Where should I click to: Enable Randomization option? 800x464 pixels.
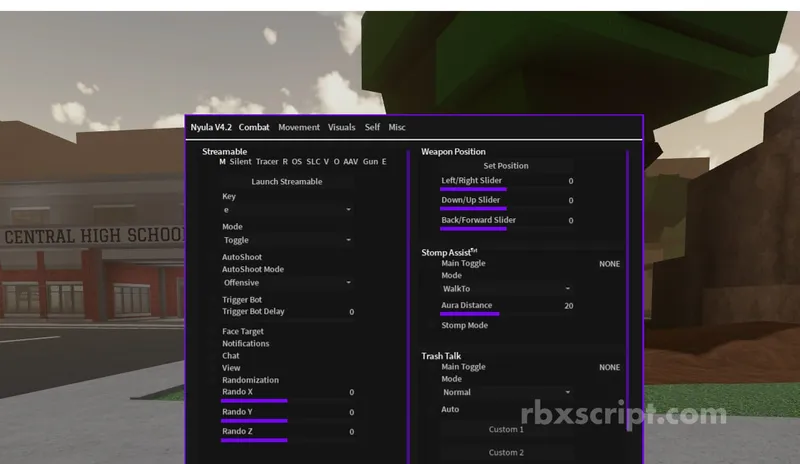tap(250, 380)
